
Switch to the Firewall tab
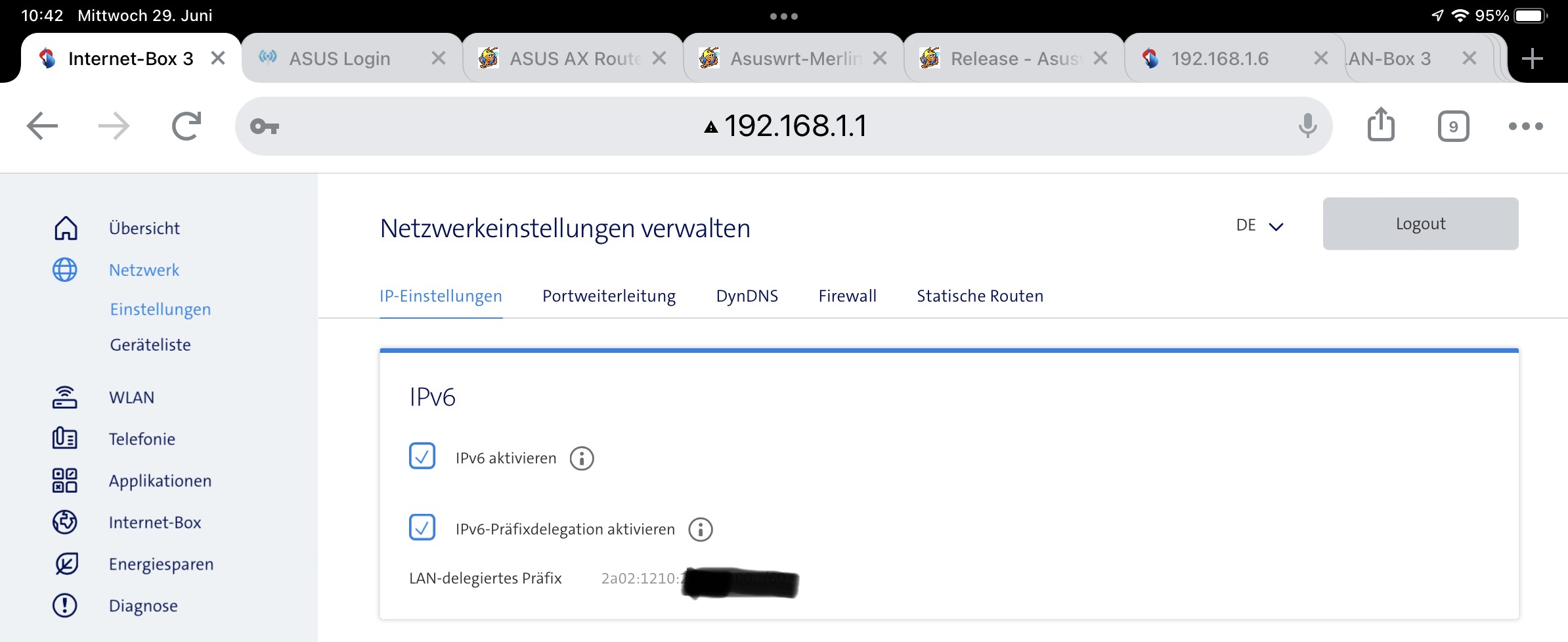click(x=847, y=296)
